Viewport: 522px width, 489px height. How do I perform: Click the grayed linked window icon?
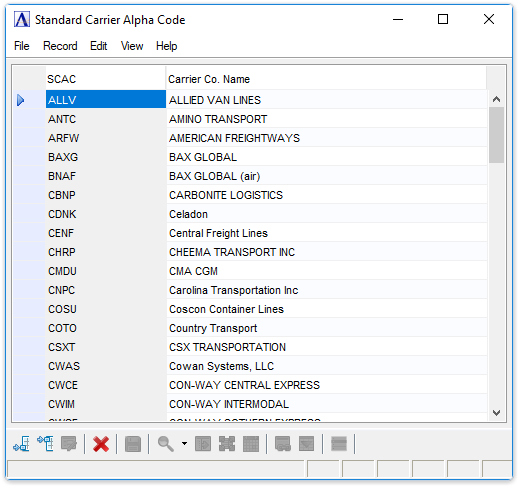[x=283, y=444]
